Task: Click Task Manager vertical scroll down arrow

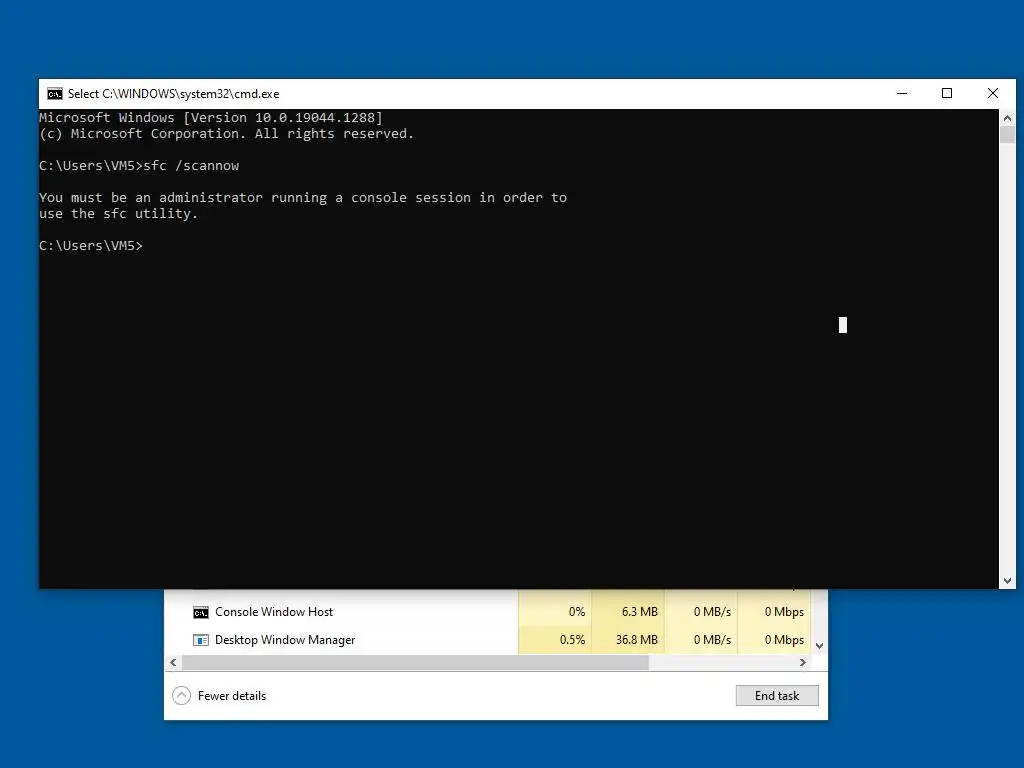Action: (x=820, y=646)
